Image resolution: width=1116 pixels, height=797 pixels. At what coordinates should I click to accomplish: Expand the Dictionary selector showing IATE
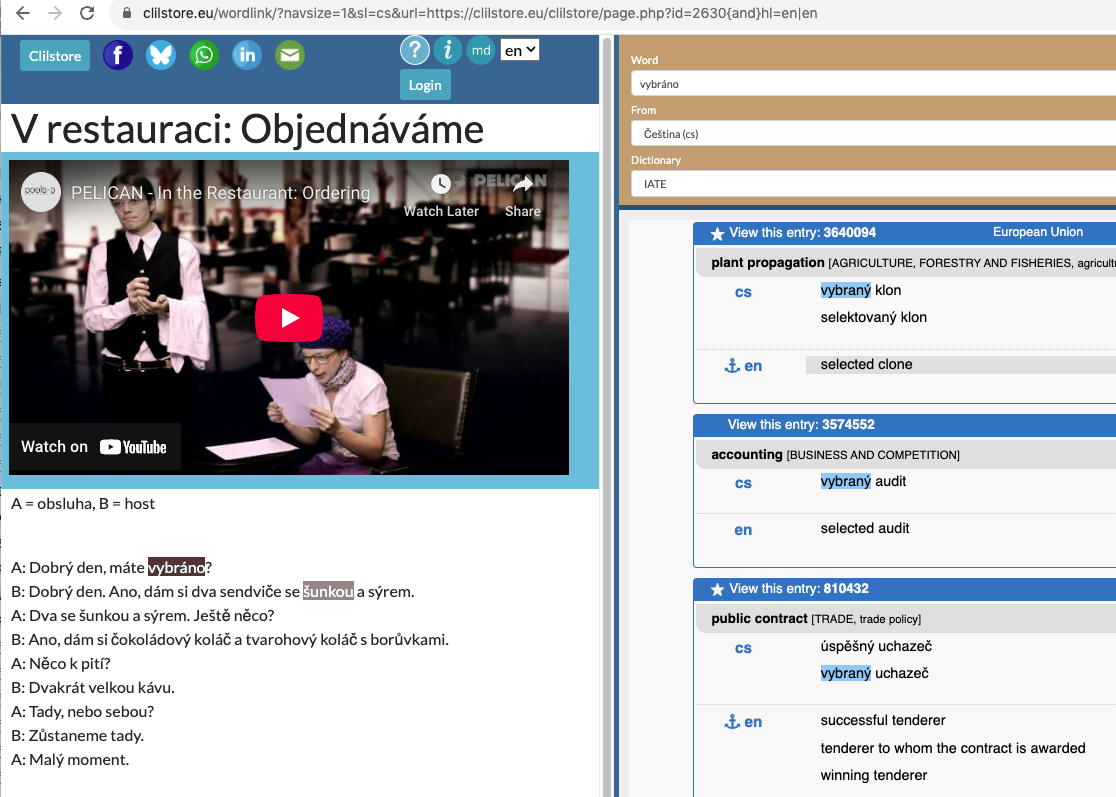(873, 184)
